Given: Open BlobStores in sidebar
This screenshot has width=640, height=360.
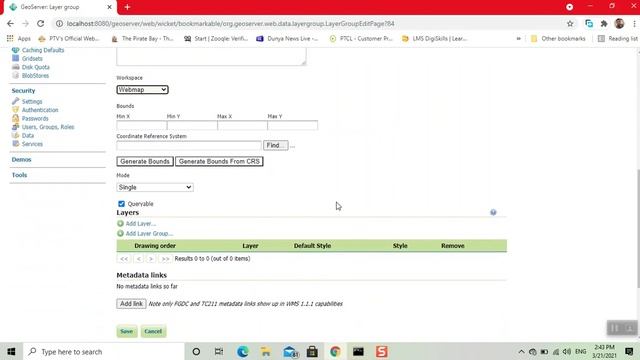Looking at the screenshot, I should pos(36,76).
